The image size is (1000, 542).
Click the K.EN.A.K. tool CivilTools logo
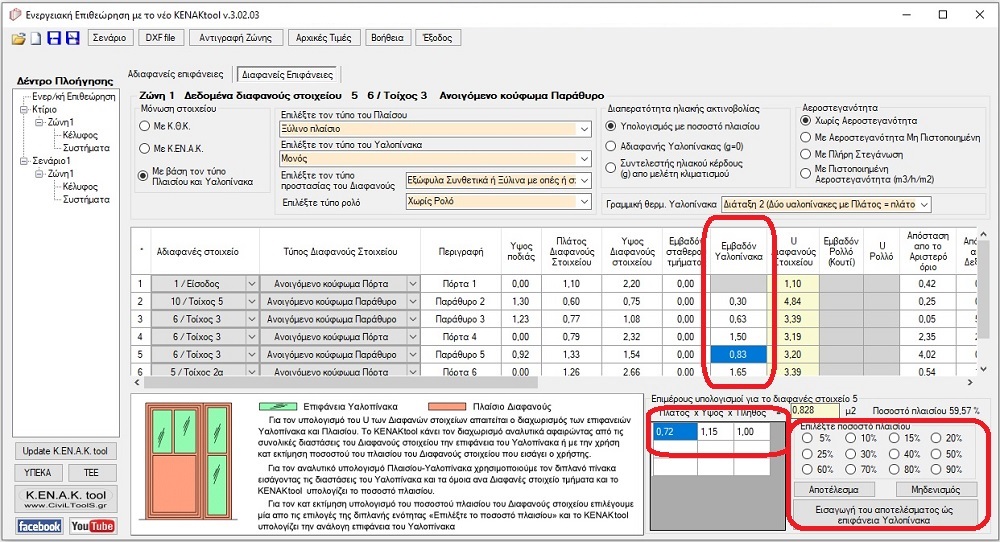point(66,499)
